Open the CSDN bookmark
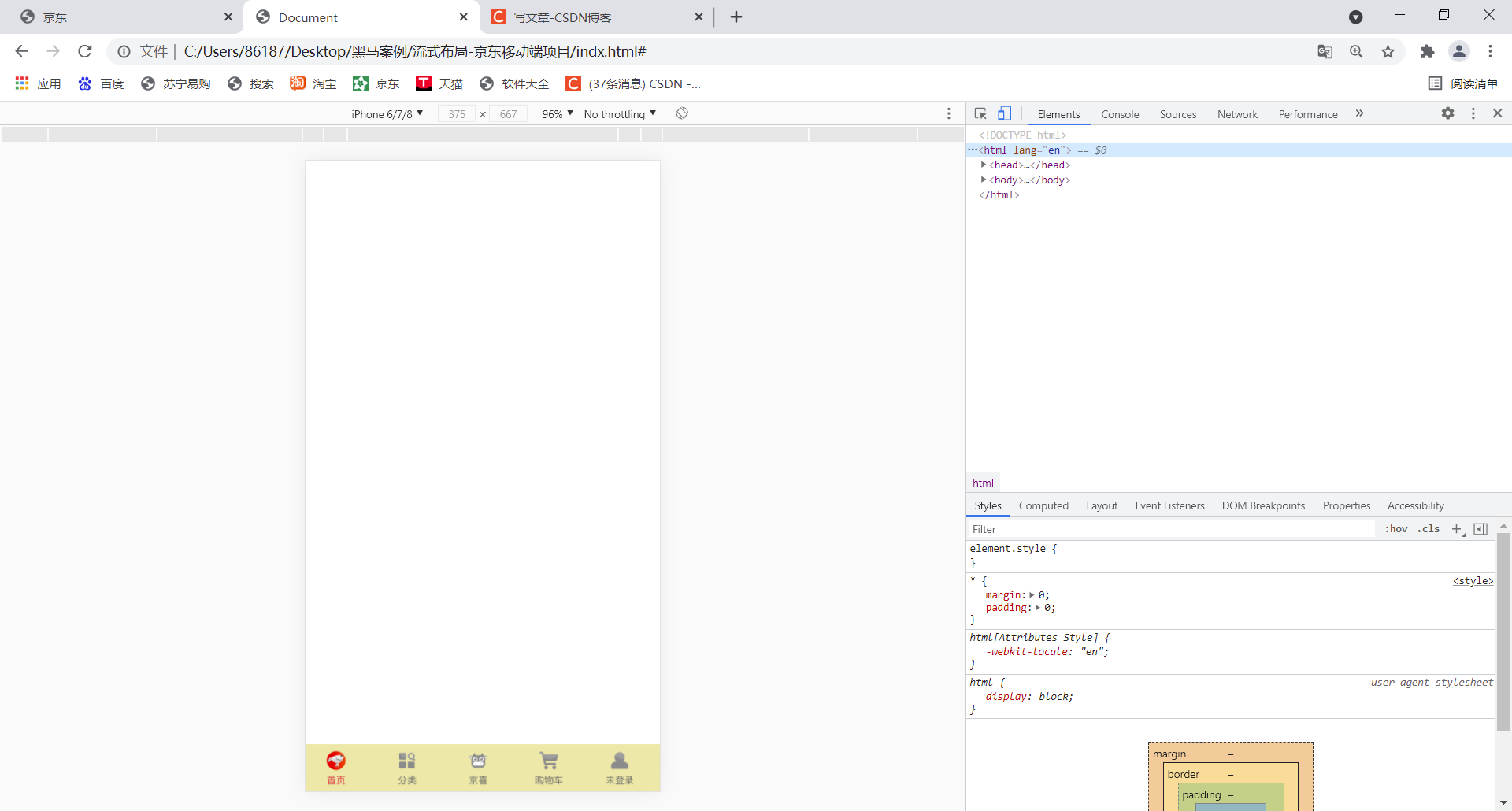This screenshot has width=1512, height=811. point(634,83)
